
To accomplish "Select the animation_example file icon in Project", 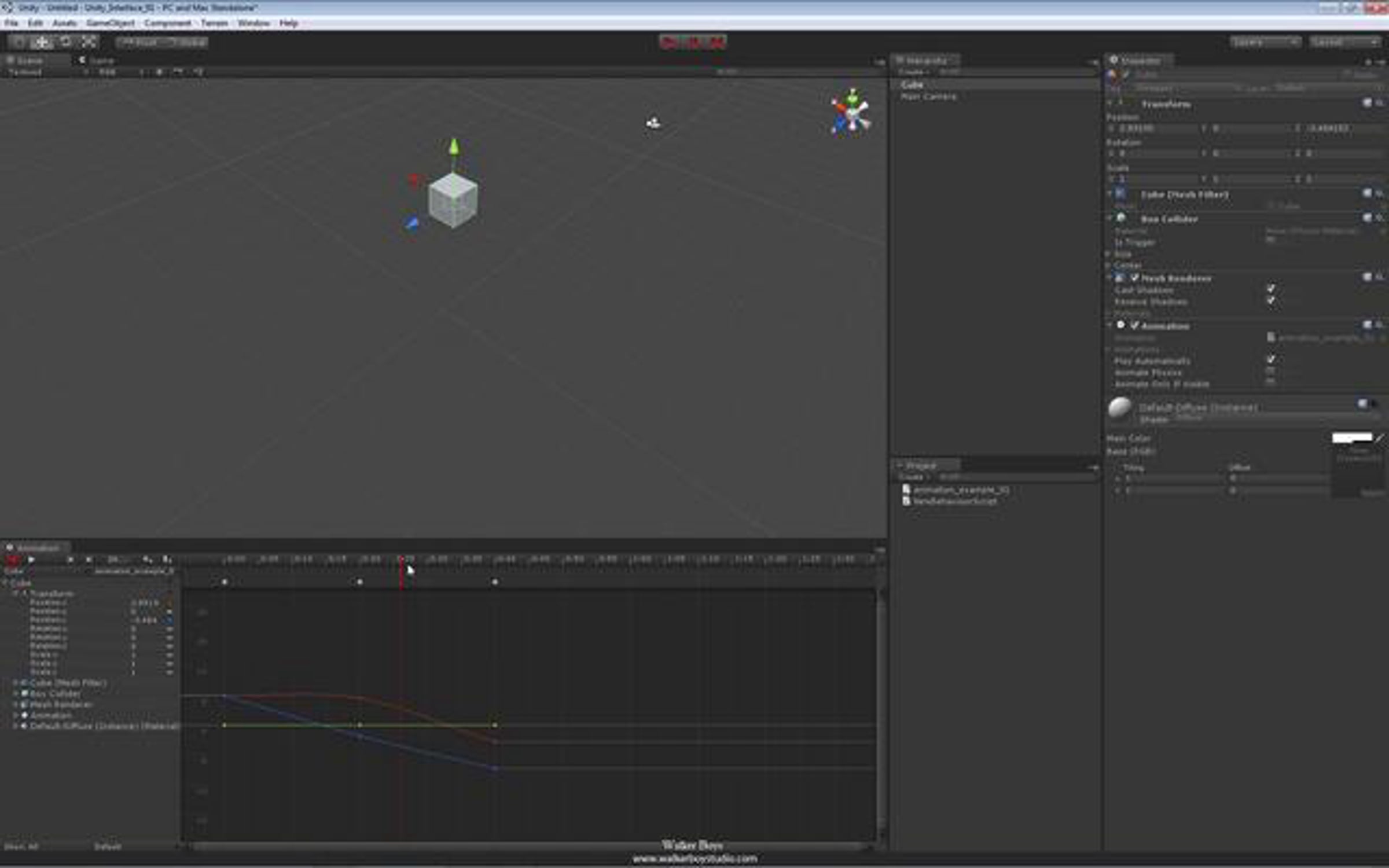I will click(x=906, y=490).
